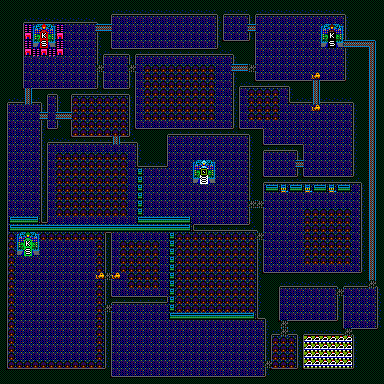This screenshot has width=384, height=384.
Task: Select the green KS shrine in the lower-left room
Action: [28, 244]
